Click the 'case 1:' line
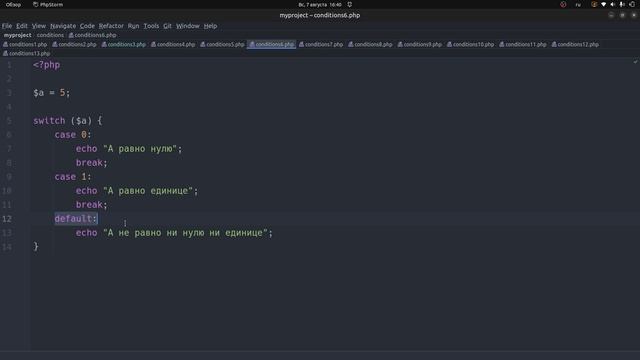The height and width of the screenshot is (360, 640). (73, 177)
